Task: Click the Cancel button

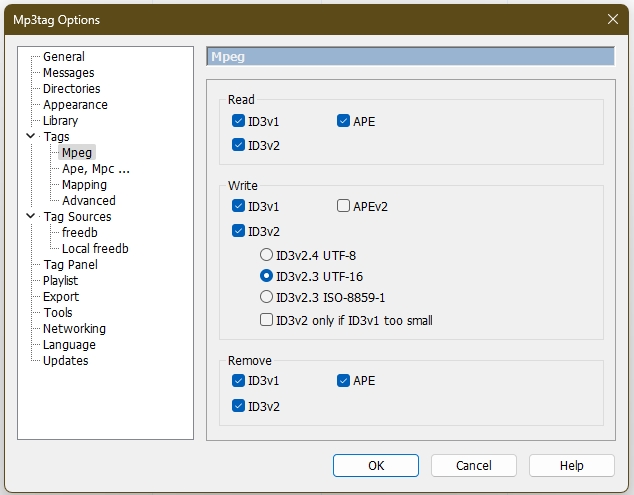Action: pyautogui.click(x=473, y=465)
